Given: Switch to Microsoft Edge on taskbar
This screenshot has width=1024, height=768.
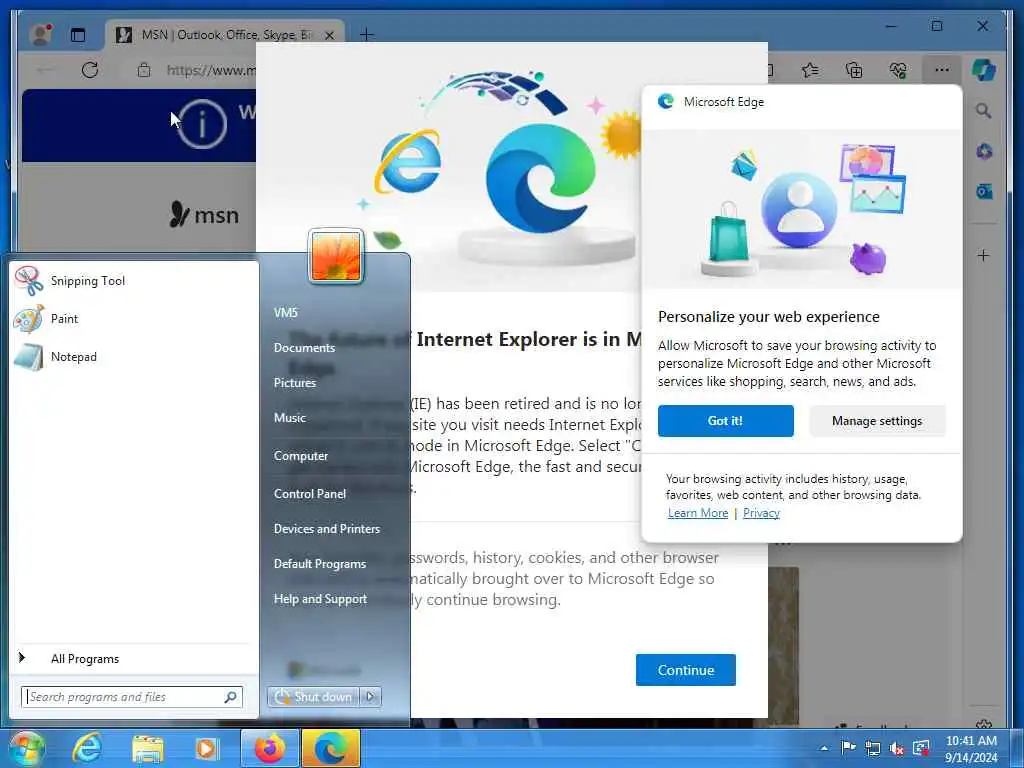Looking at the screenshot, I should [330, 748].
